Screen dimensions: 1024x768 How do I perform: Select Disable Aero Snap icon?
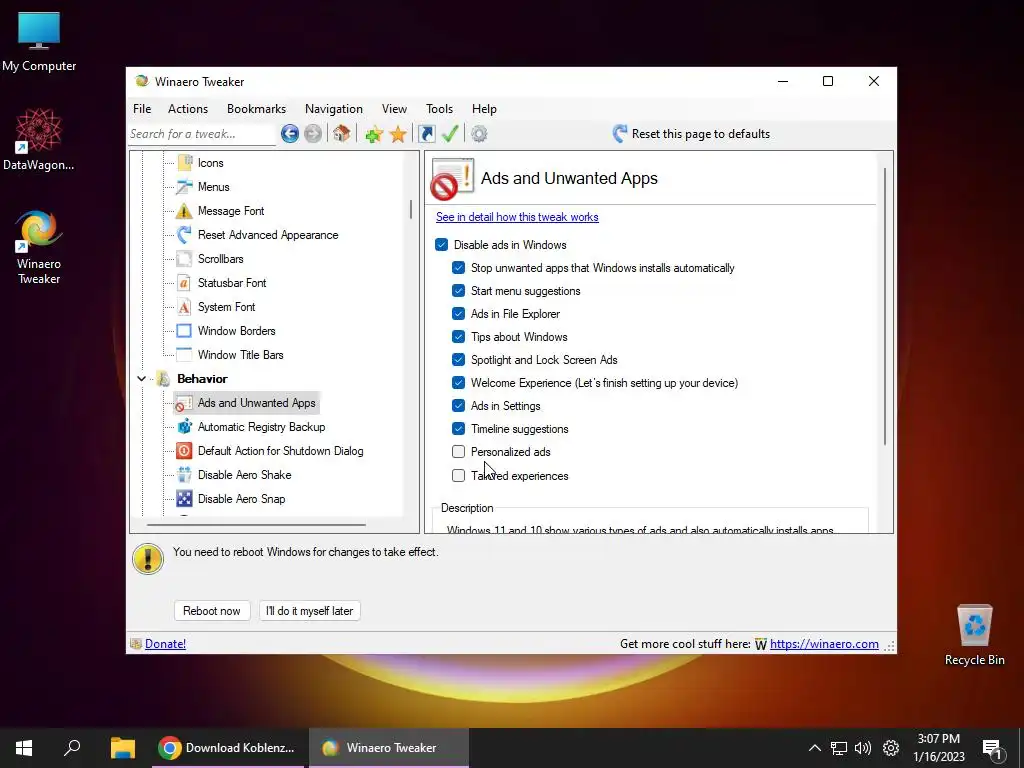pos(185,499)
